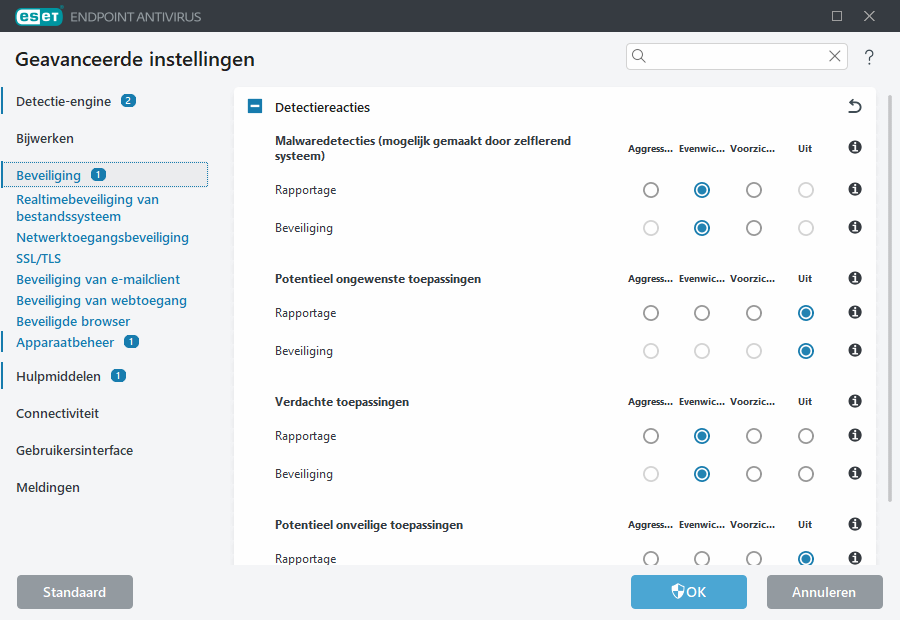This screenshot has height=620, width=900.
Task: Click the OK button
Action: click(x=688, y=592)
